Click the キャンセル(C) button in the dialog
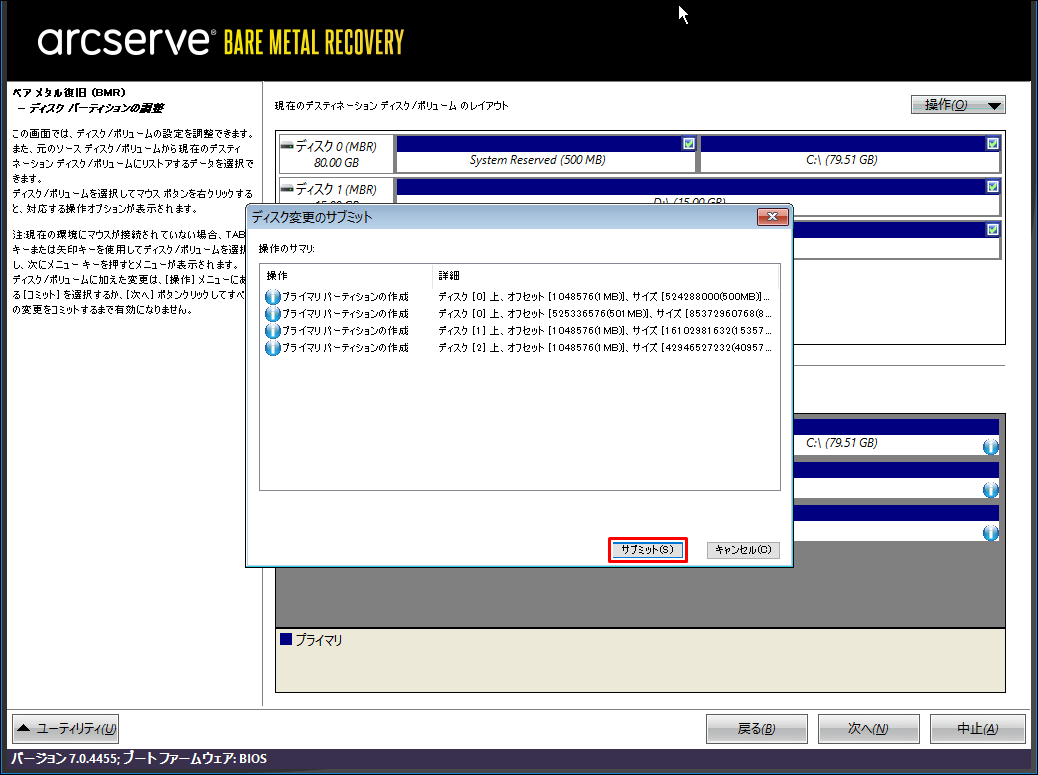Image resolution: width=1038 pixels, height=775 pixels. [x=743, y=550]
